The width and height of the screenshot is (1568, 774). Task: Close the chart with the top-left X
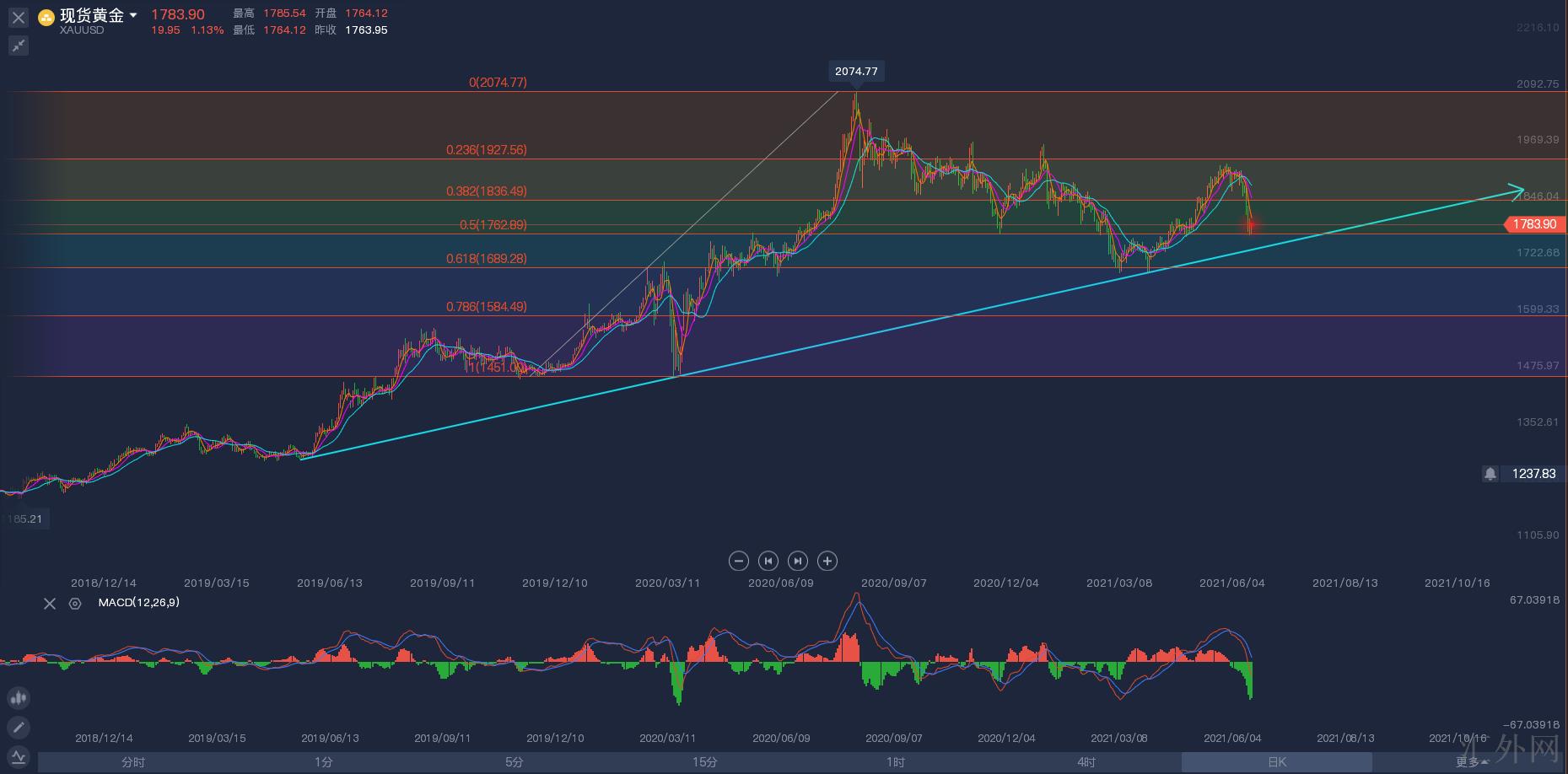19,17
